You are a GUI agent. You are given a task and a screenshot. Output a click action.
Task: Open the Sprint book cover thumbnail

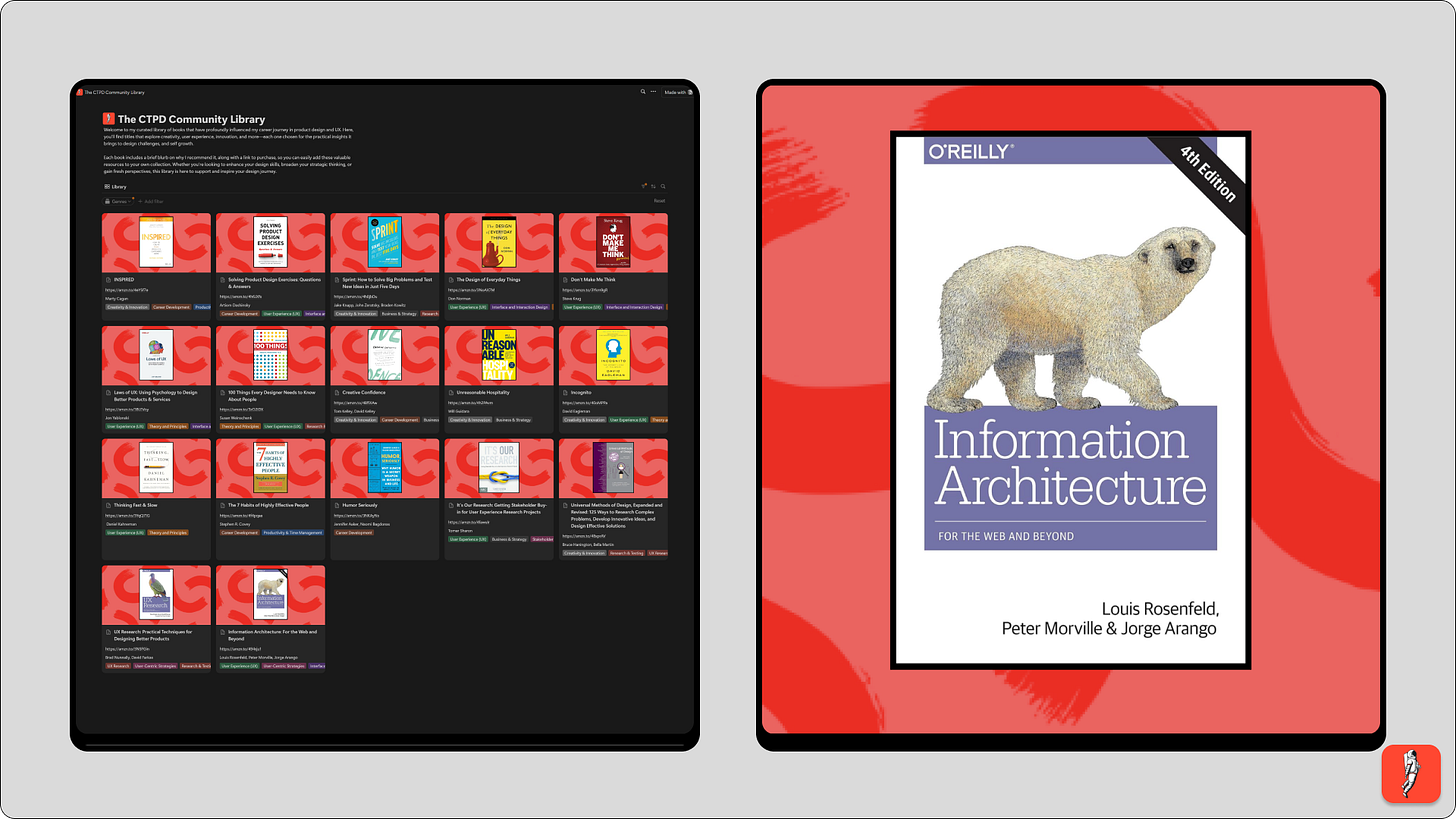pos(384,242)
